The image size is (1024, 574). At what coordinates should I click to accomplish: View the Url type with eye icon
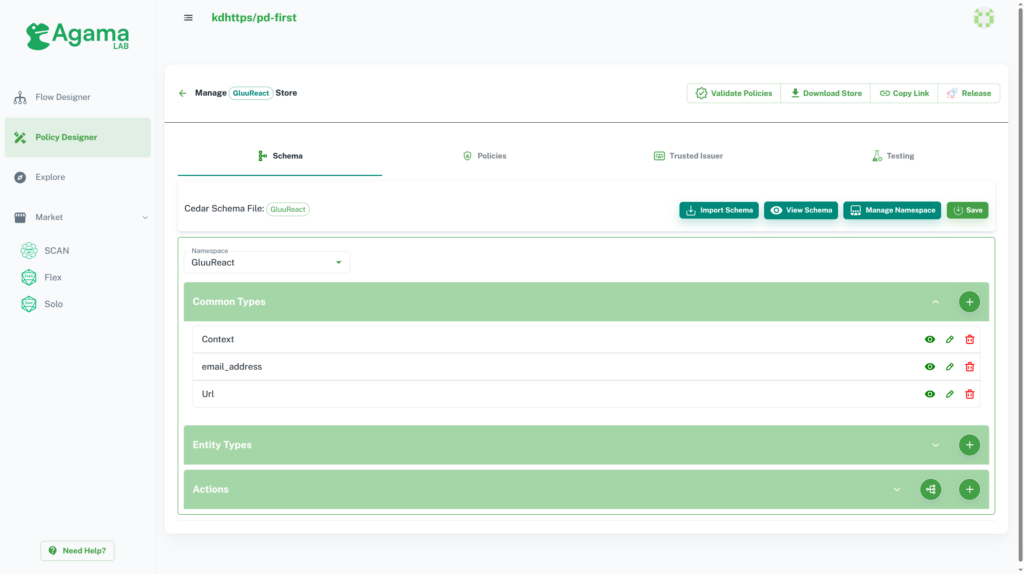pos(929,394)
